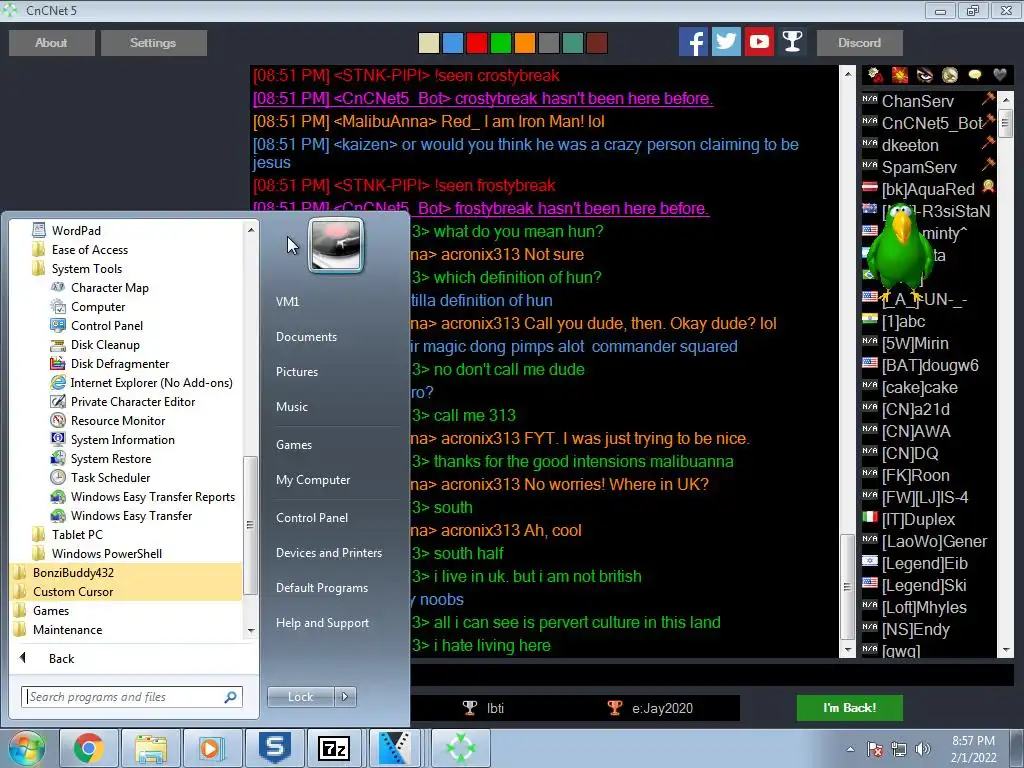
Task: Open System Information
Action: click(123, 440)
